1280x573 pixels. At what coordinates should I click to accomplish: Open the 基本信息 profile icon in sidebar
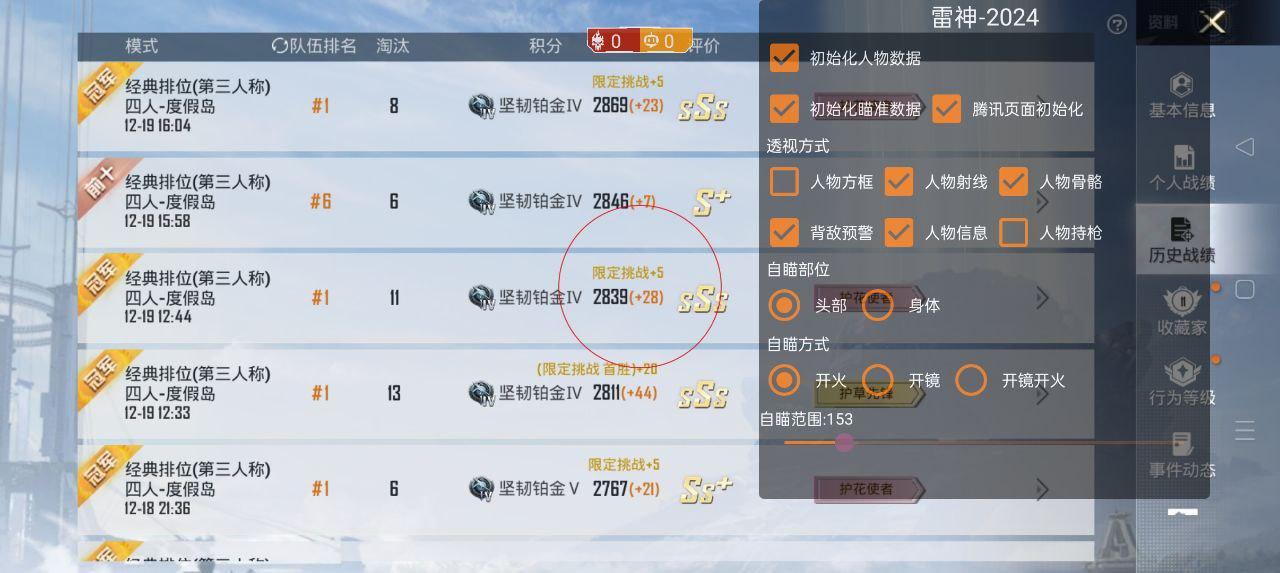(x=1182, y=84)
